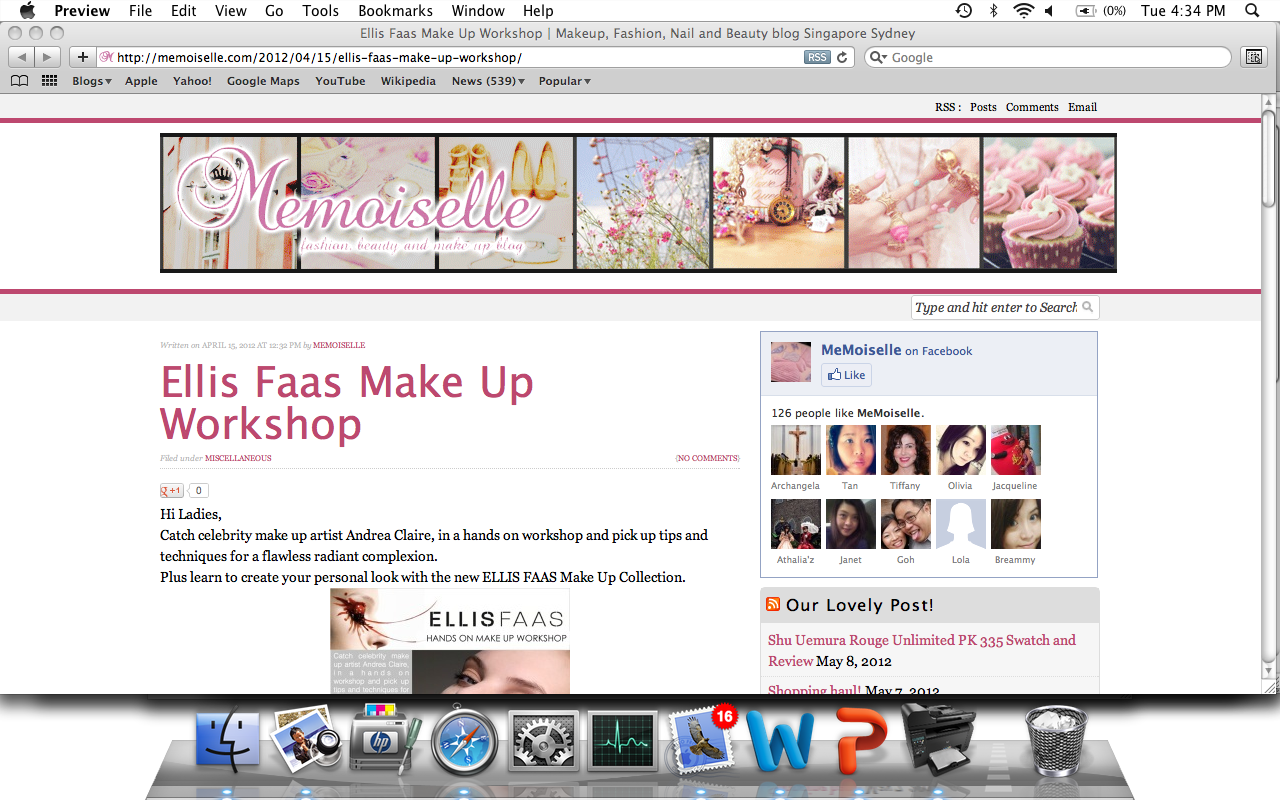The image size is (1280, 800).
Task: Click the Google +1 button
Action: coord(172,490)
